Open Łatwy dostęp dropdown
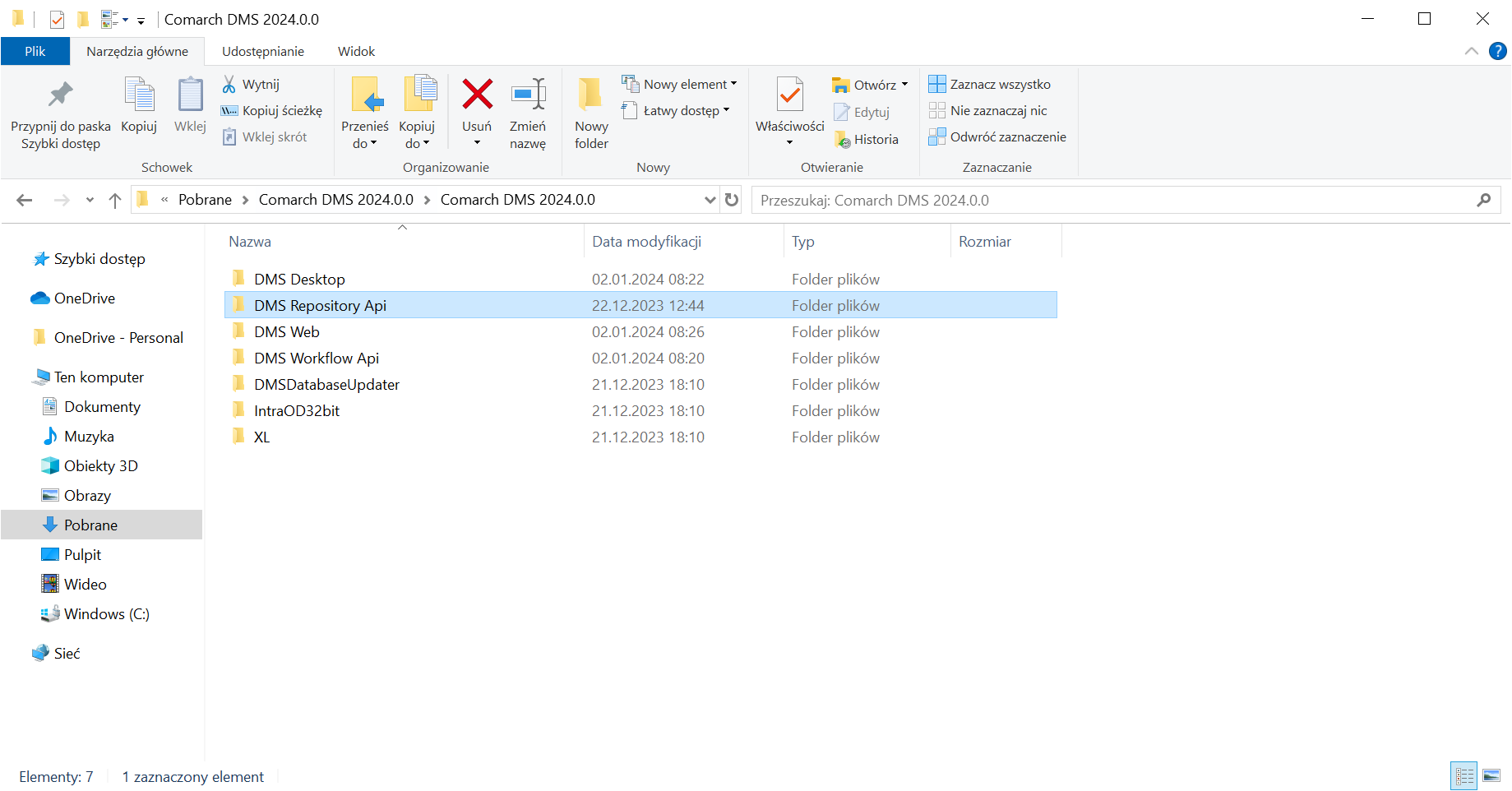1512x791 pixels. pyautogui.click(x=676, y=110)
